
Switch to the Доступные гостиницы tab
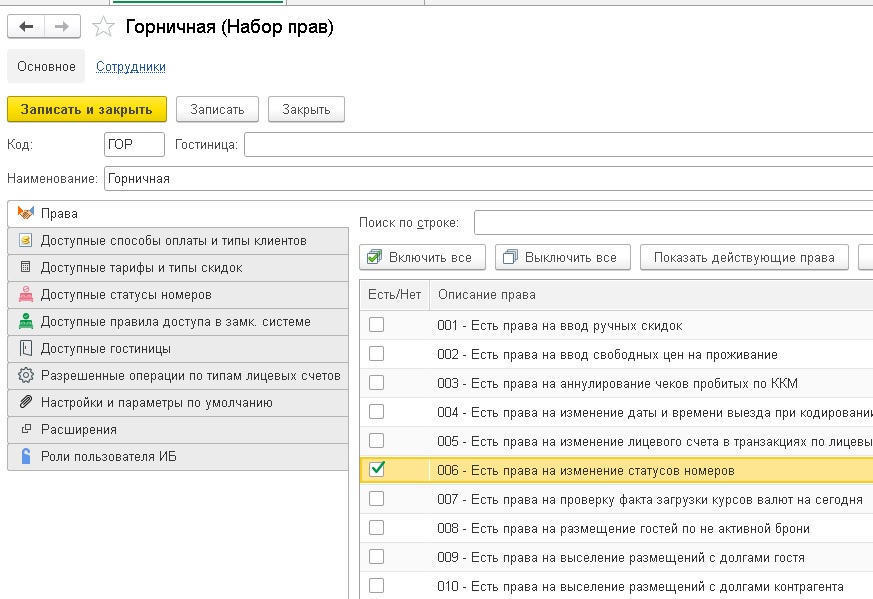[x=105, y=349]
